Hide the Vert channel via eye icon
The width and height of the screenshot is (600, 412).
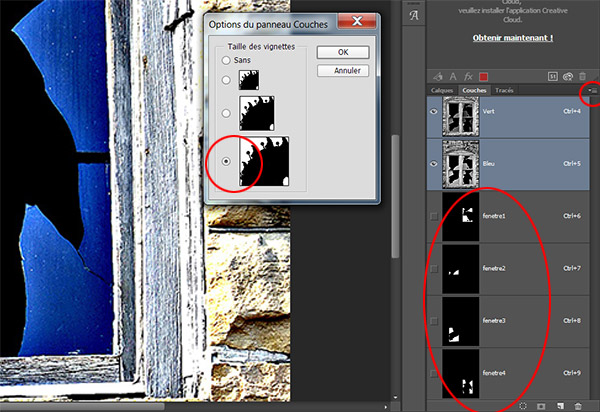pyautogui.click(x=434, y=114)
